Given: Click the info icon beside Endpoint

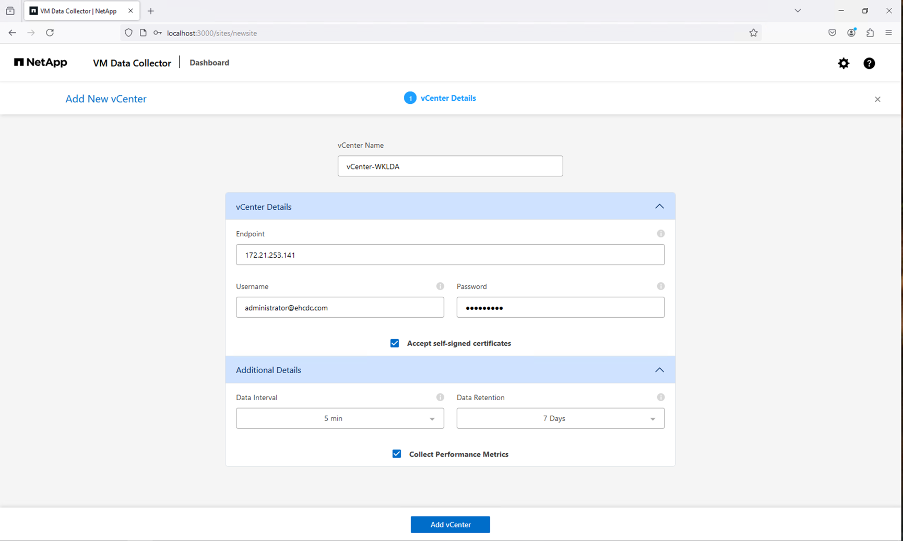Looking at the screenshot, I should (x=660, y=234).
